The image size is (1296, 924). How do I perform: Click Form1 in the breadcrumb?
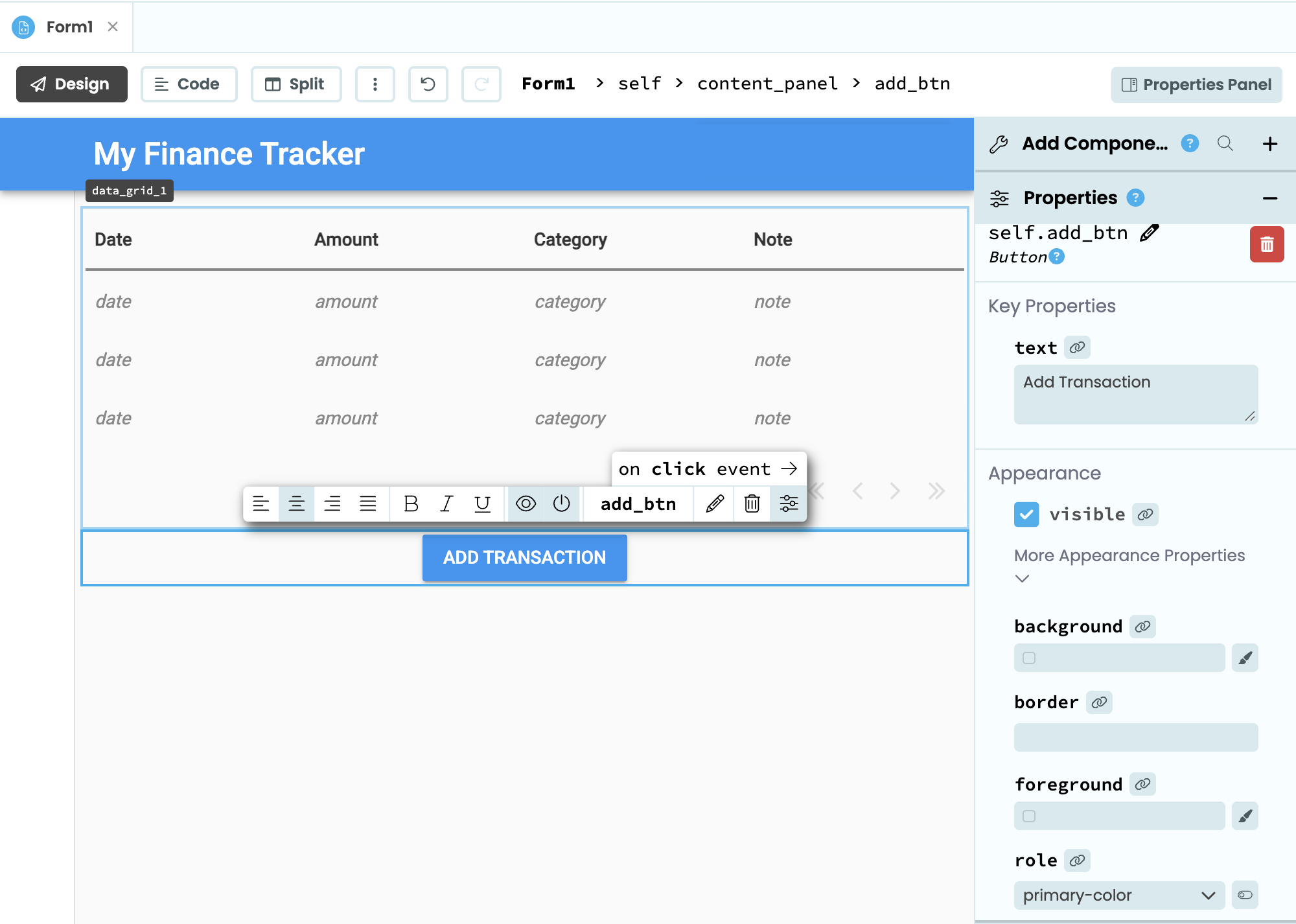point(548,84)
